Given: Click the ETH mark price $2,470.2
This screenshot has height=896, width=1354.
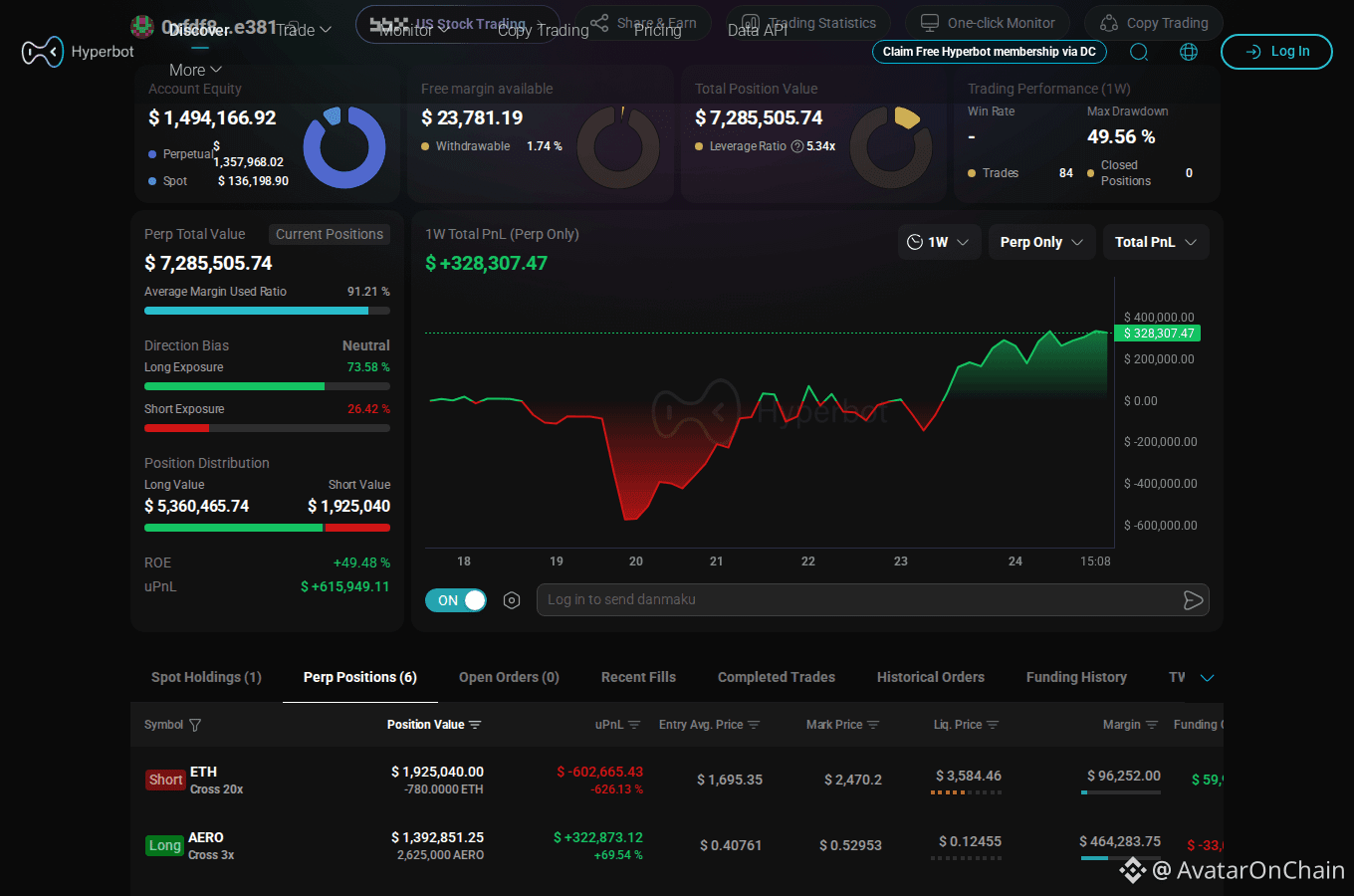Looking at the screenshot, I should coord(852,780).
